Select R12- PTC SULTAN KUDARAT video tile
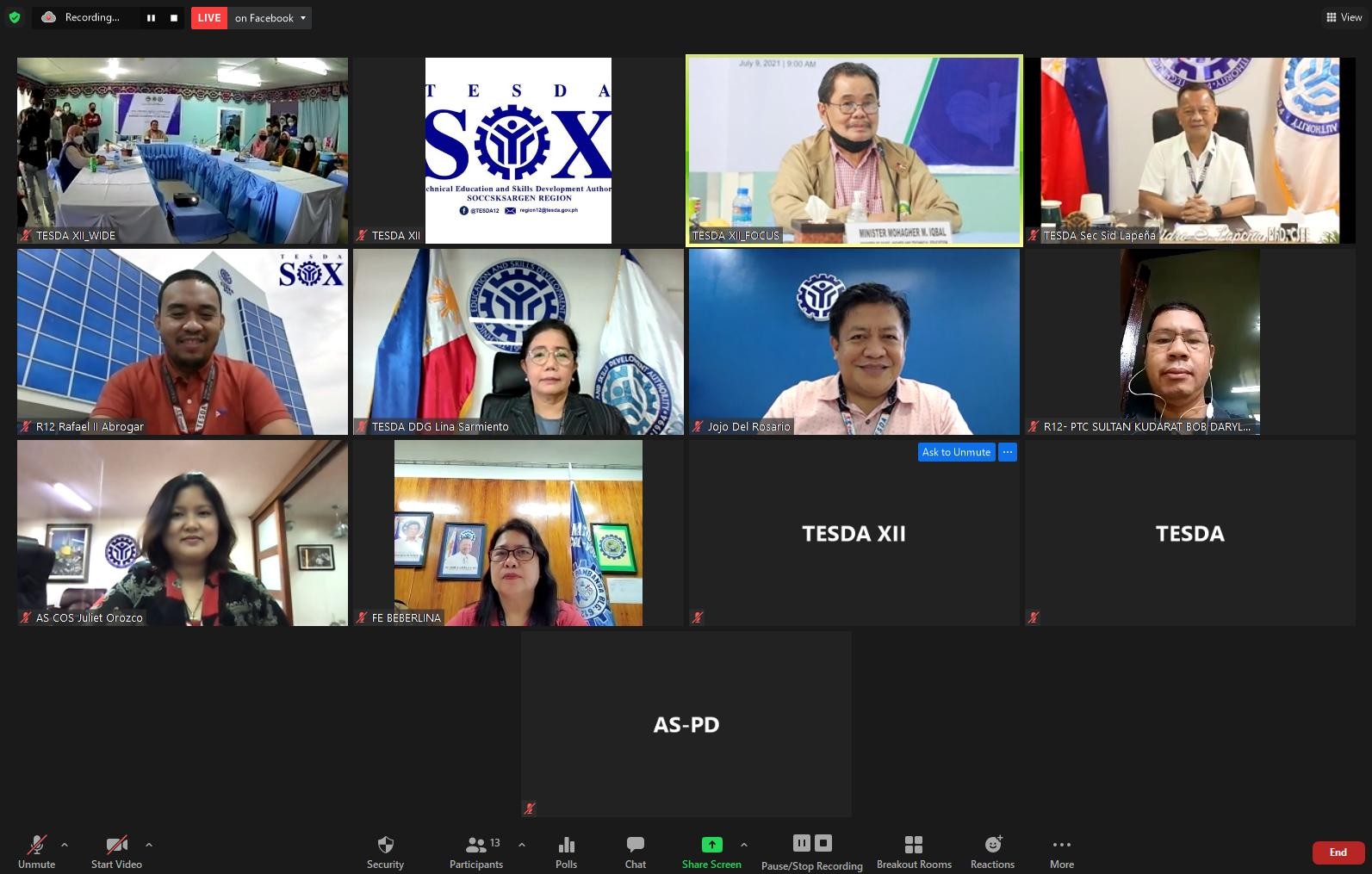This screenshot has height=874, width=1372. coord(1190,342)
